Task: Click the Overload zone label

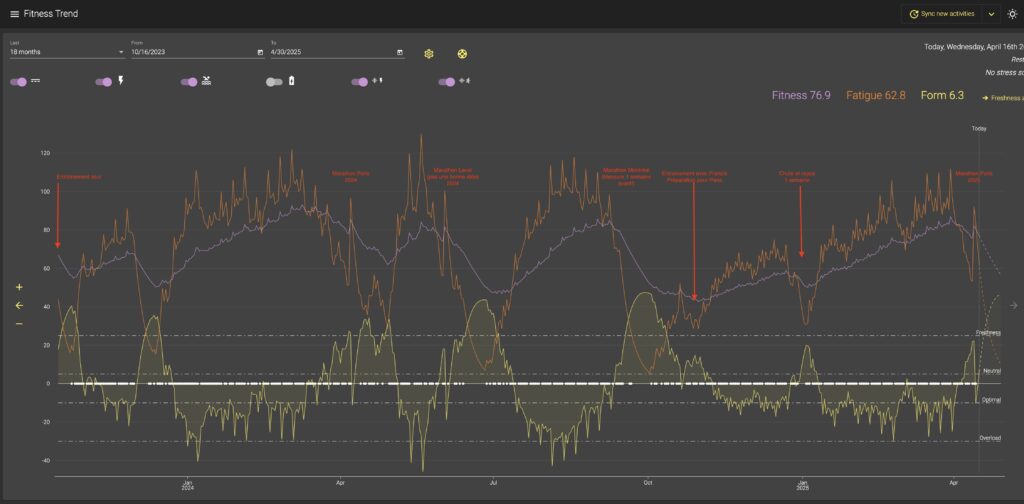Action: point(989,438)
